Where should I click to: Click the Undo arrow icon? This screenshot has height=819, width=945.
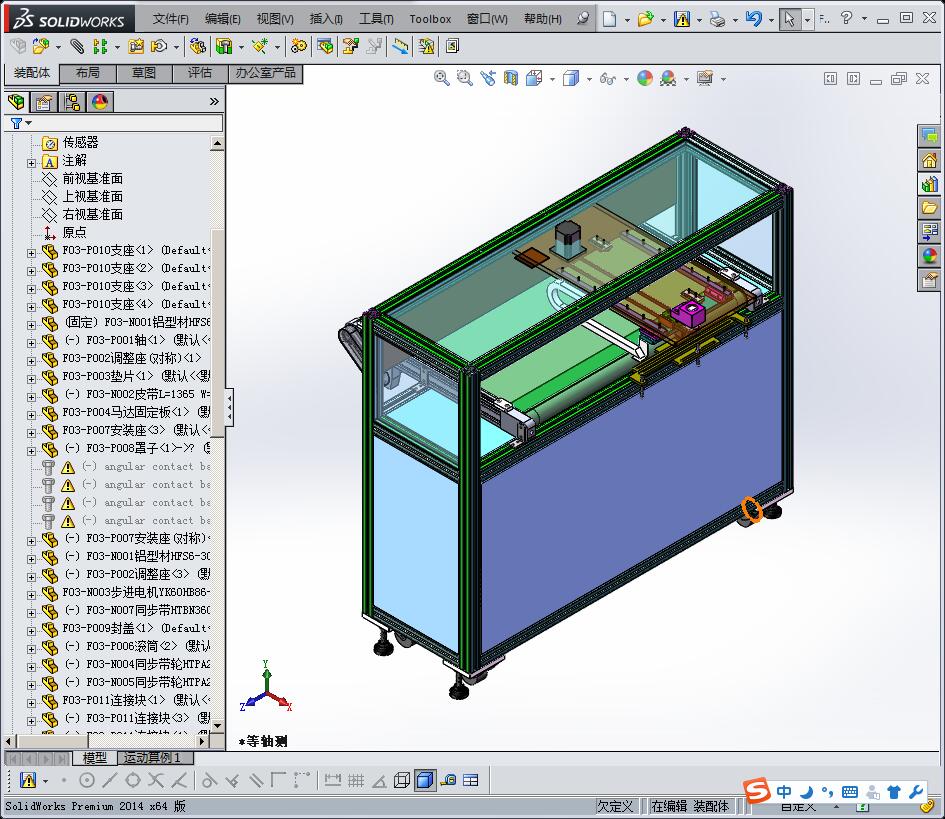753,19
